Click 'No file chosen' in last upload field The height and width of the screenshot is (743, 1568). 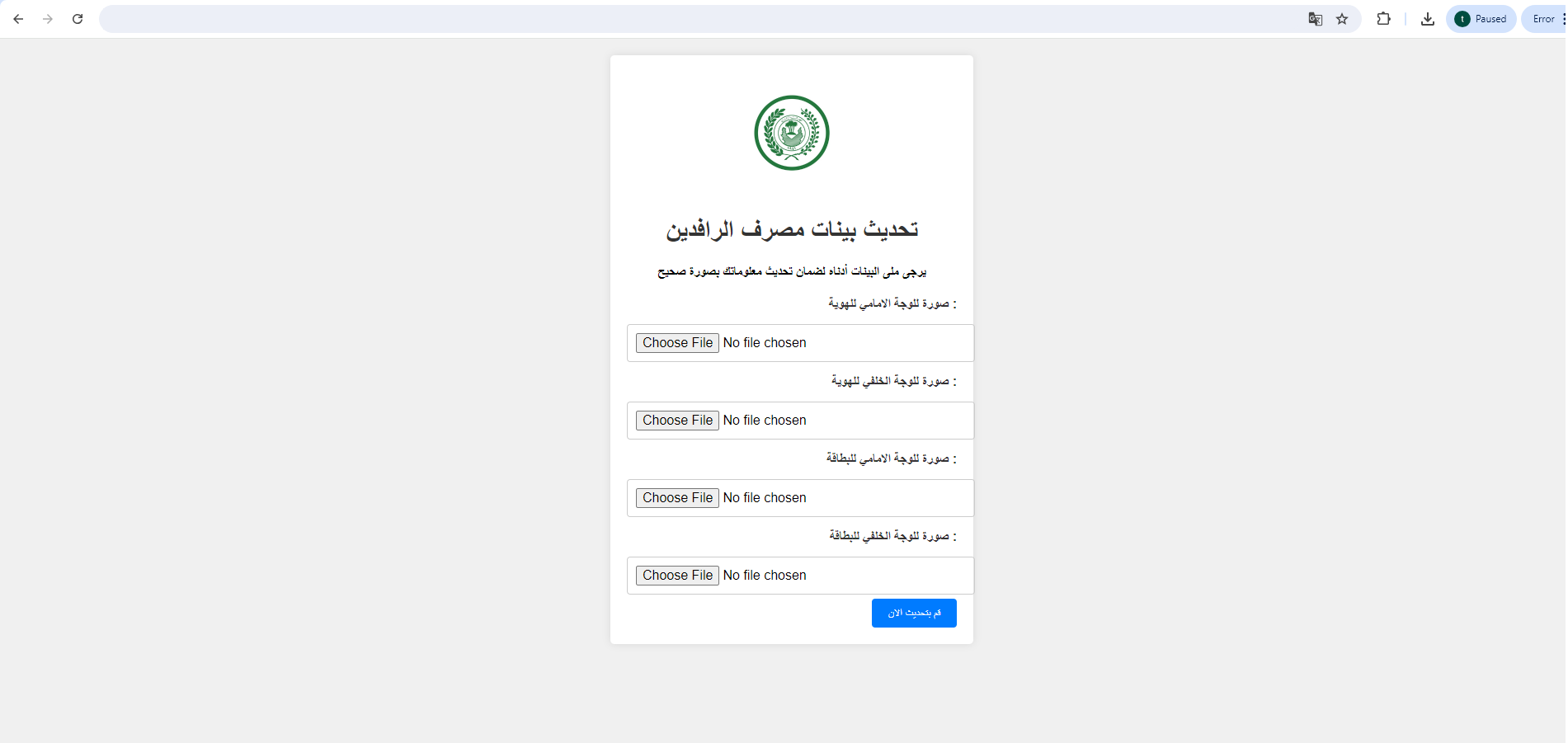tap(765, 576)
